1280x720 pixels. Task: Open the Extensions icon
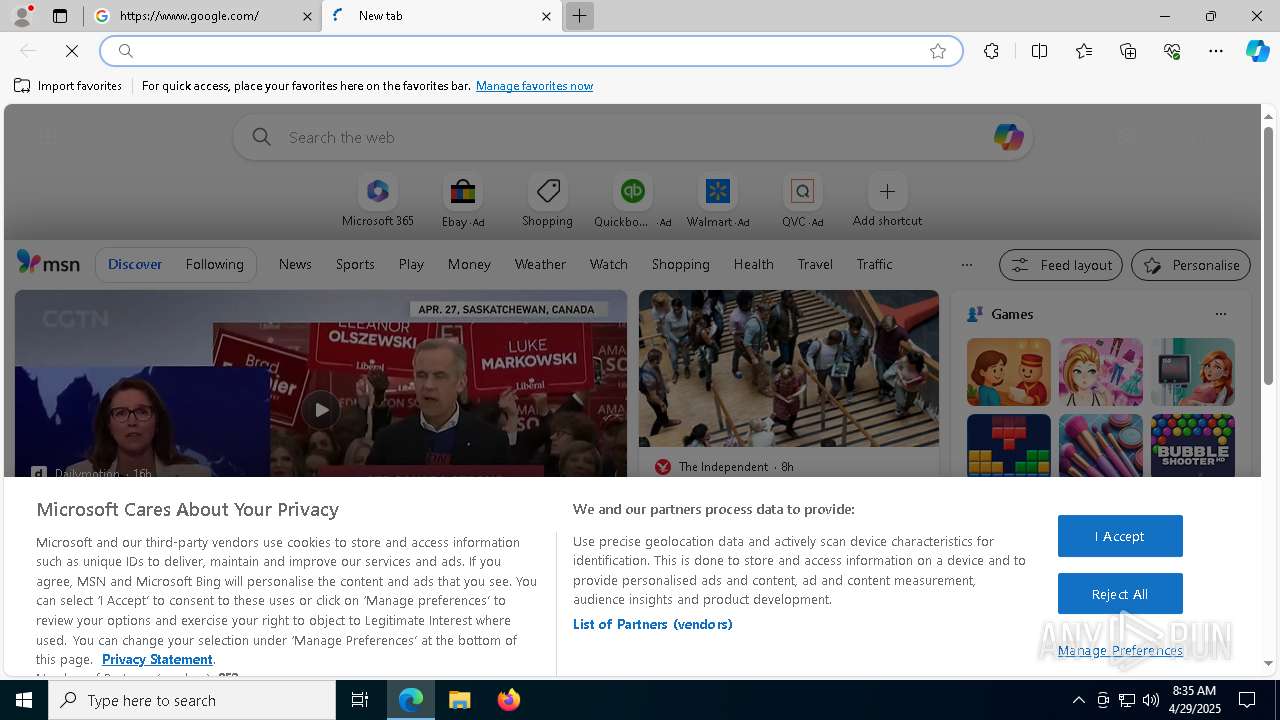pyautogui.click(x=991, y=51)
